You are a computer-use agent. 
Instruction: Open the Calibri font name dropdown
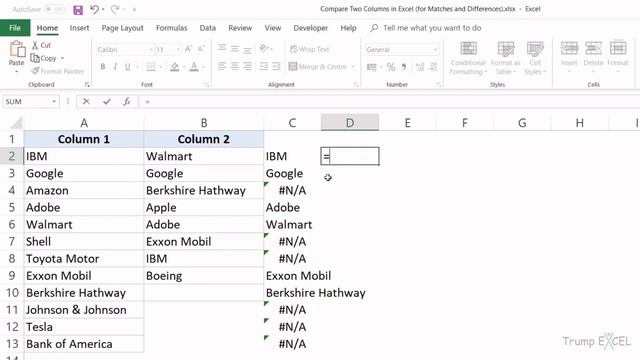(151, 50)
